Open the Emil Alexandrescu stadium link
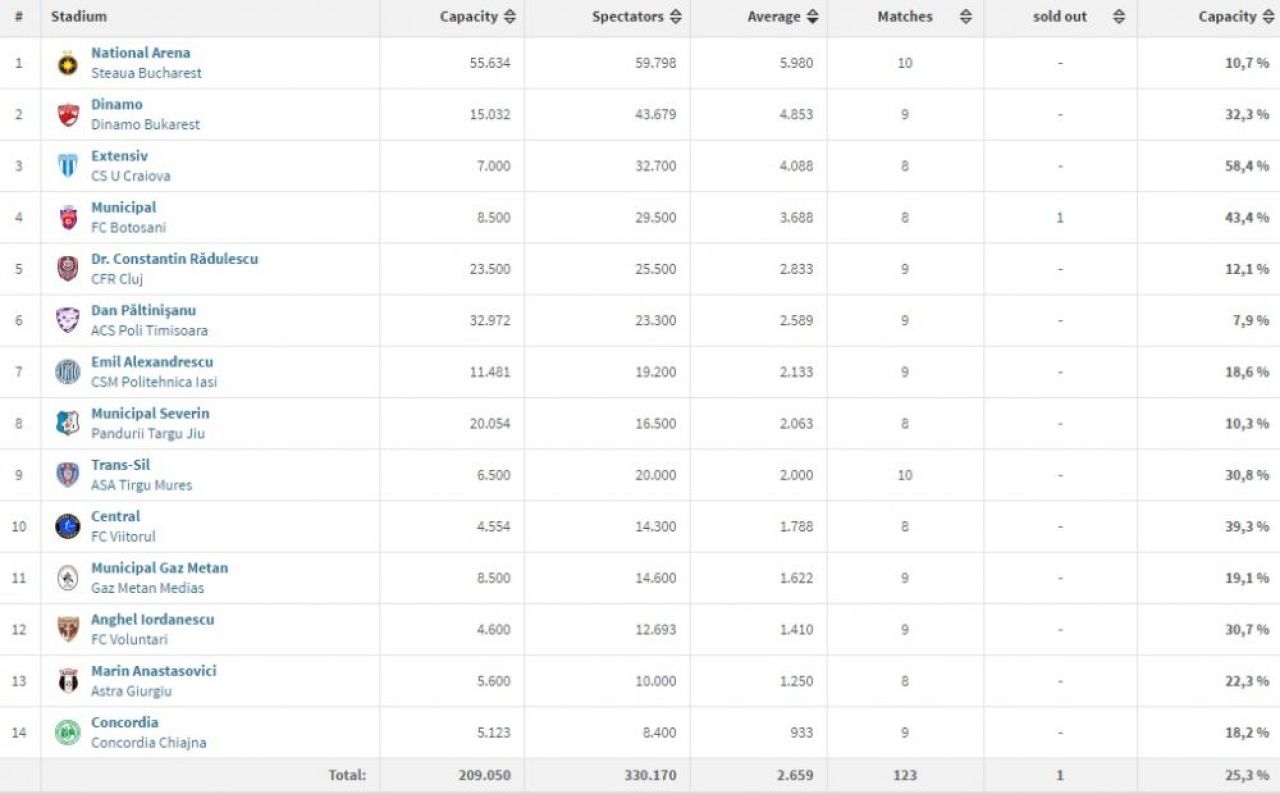 coord(152,362)
